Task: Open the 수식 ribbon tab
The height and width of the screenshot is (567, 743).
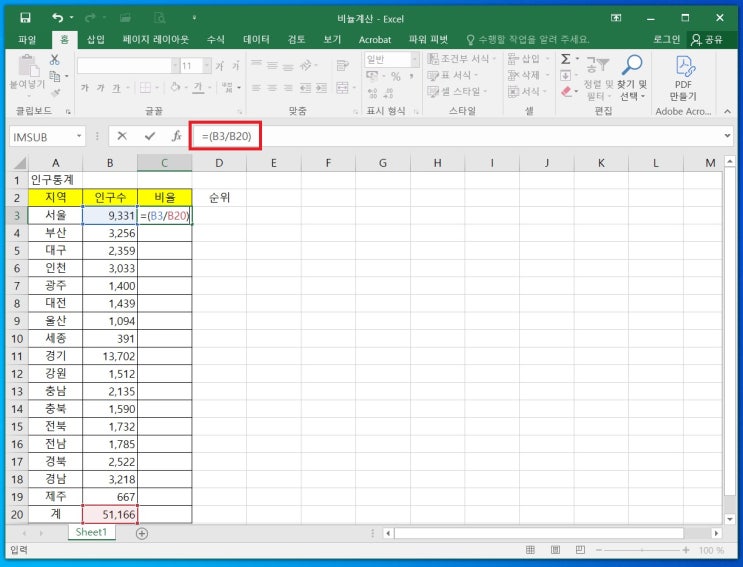Action: coord(215,39)
